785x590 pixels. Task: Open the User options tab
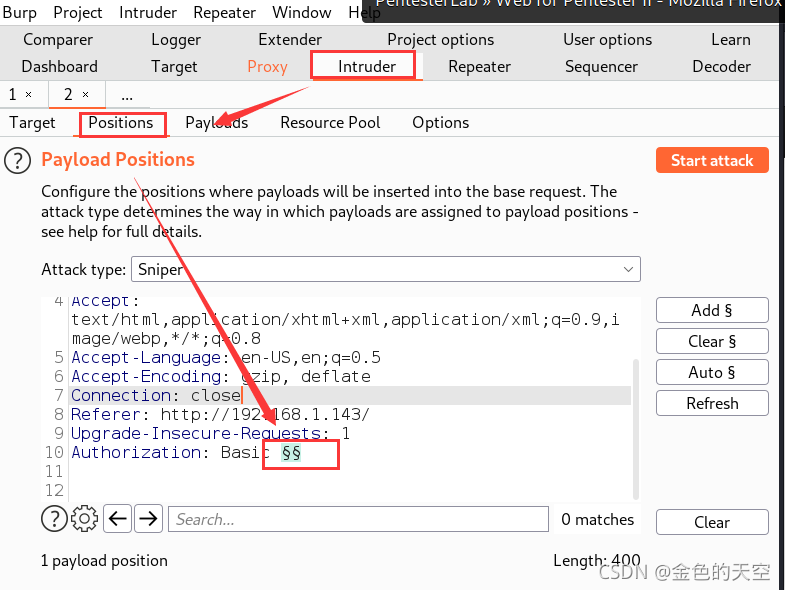coord(607,40)
